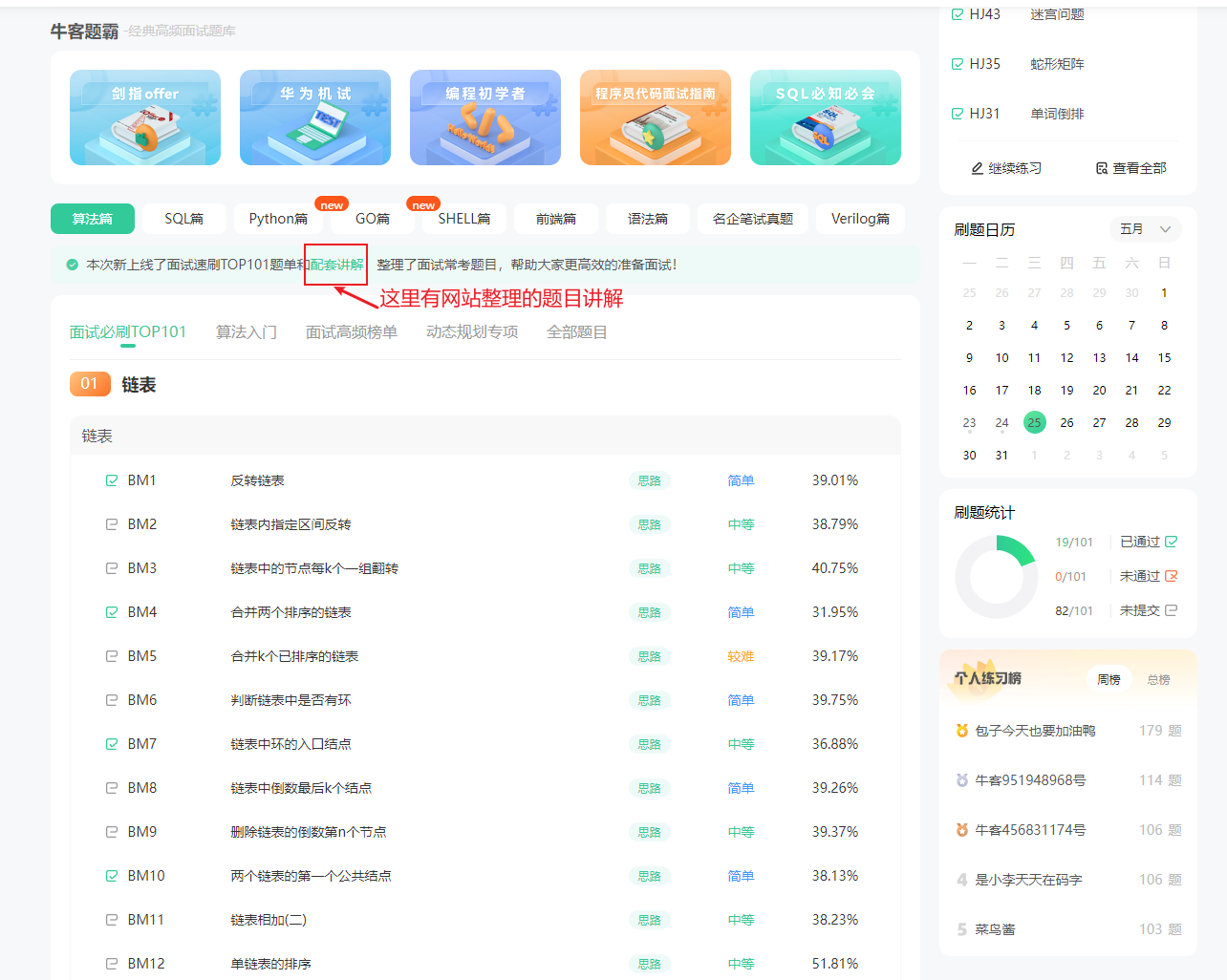Switch to the SHELL篇 category tab
The width and height of the screenshot is (1227, 980).
pos(464,219)
